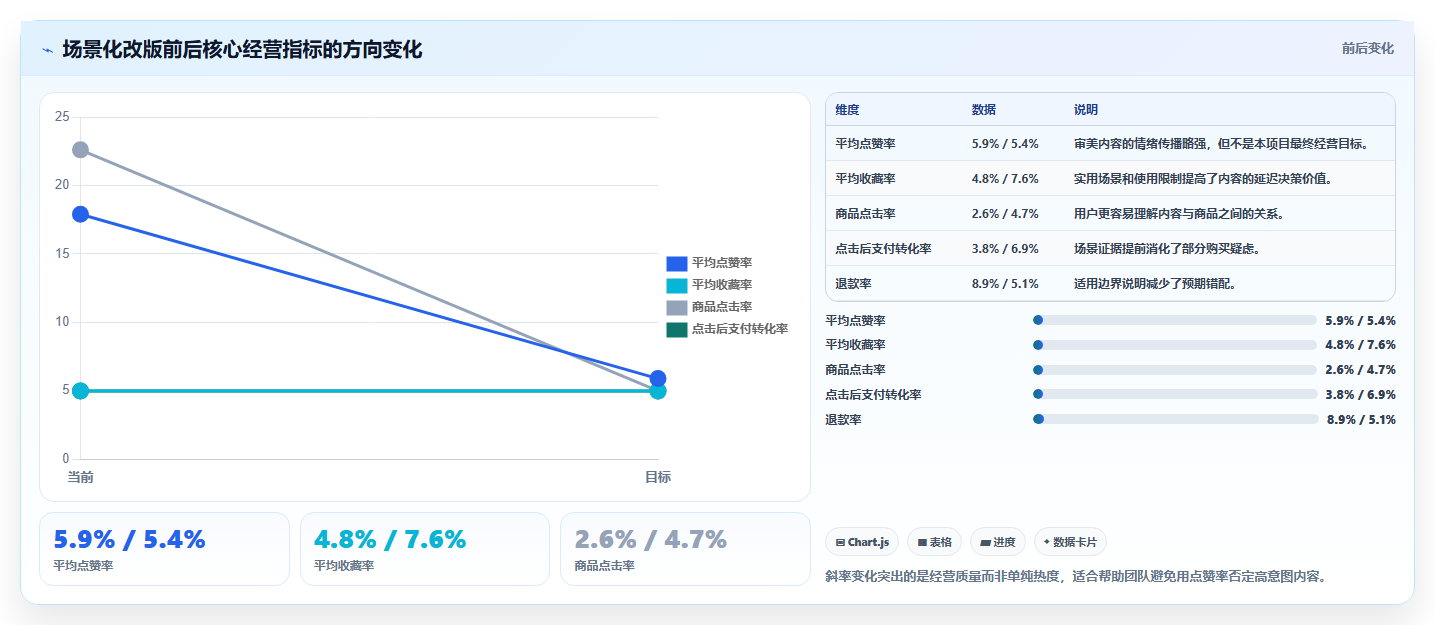
Task: Click 平均收藏率 progress bar
Action: tap(1175, 345)
